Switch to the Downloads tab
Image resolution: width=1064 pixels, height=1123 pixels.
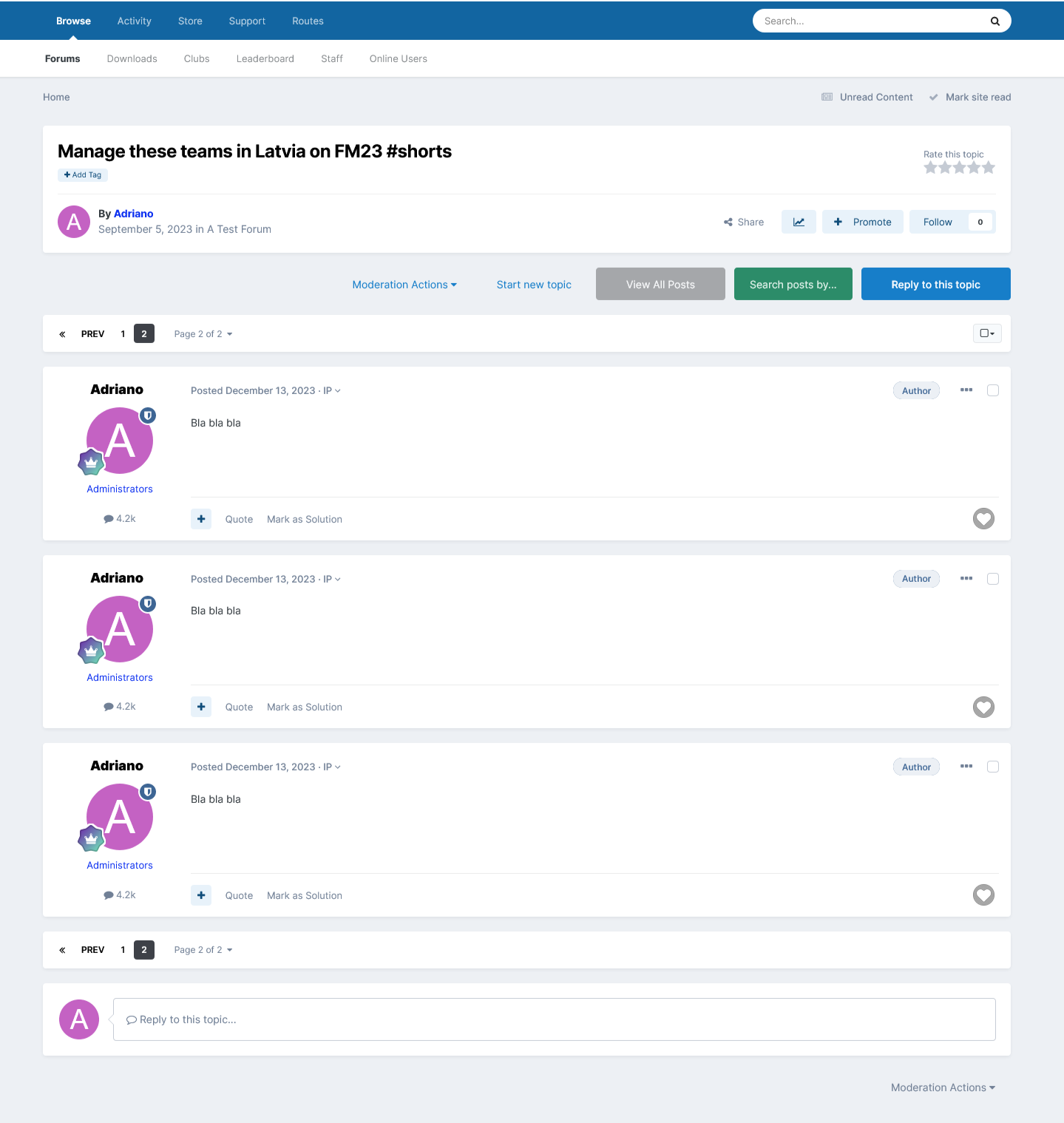pos(132,59)
